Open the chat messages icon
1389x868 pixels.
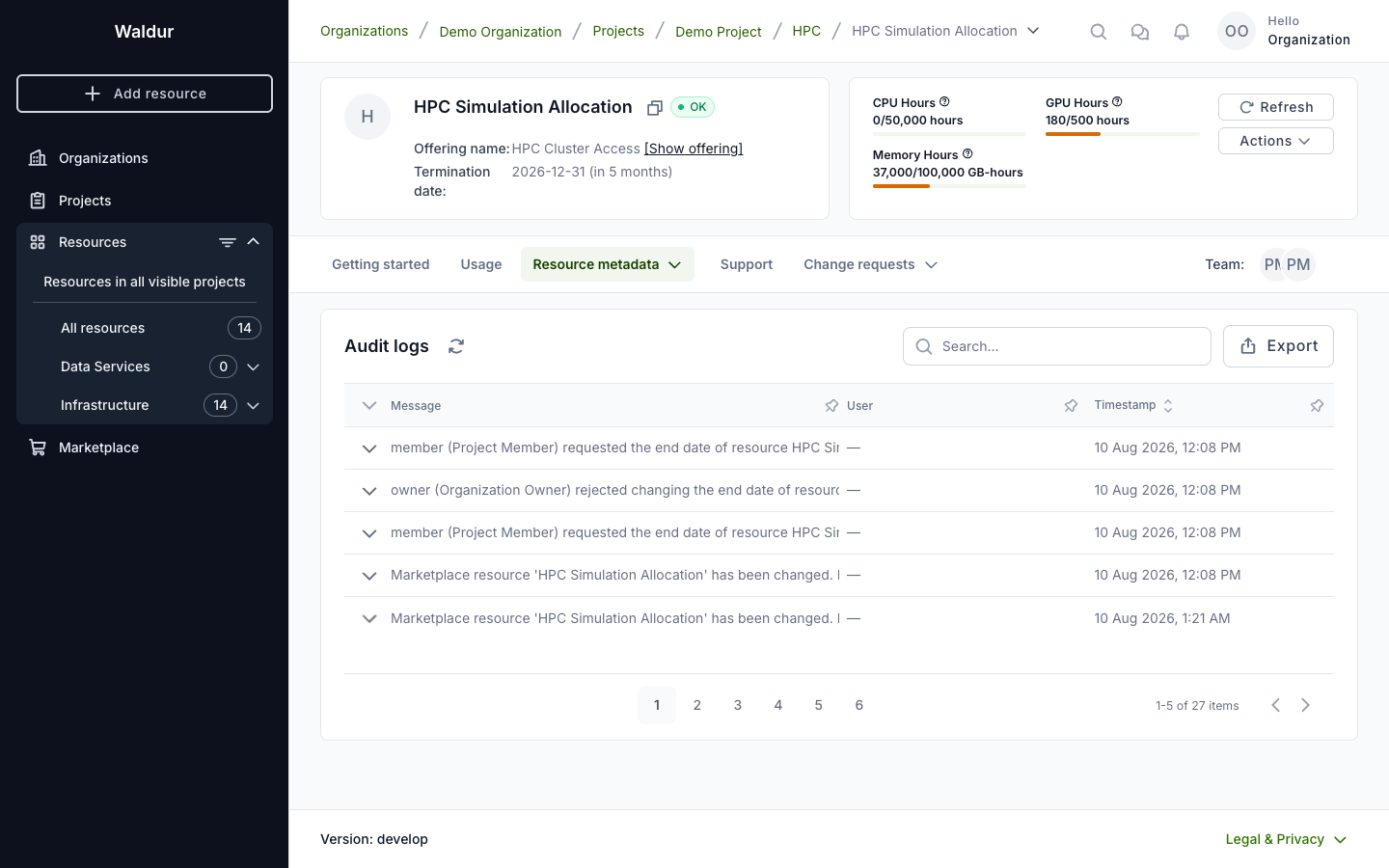tap(1139, 32)
